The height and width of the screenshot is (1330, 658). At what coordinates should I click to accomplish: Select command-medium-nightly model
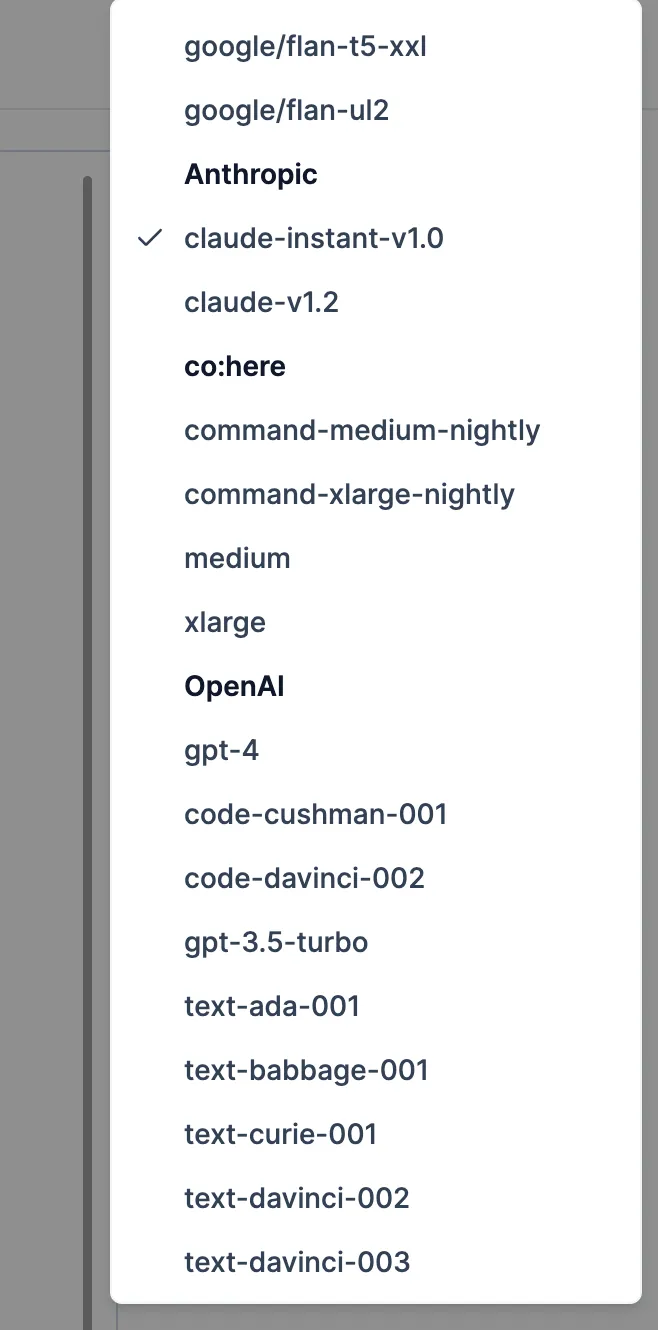362,430
